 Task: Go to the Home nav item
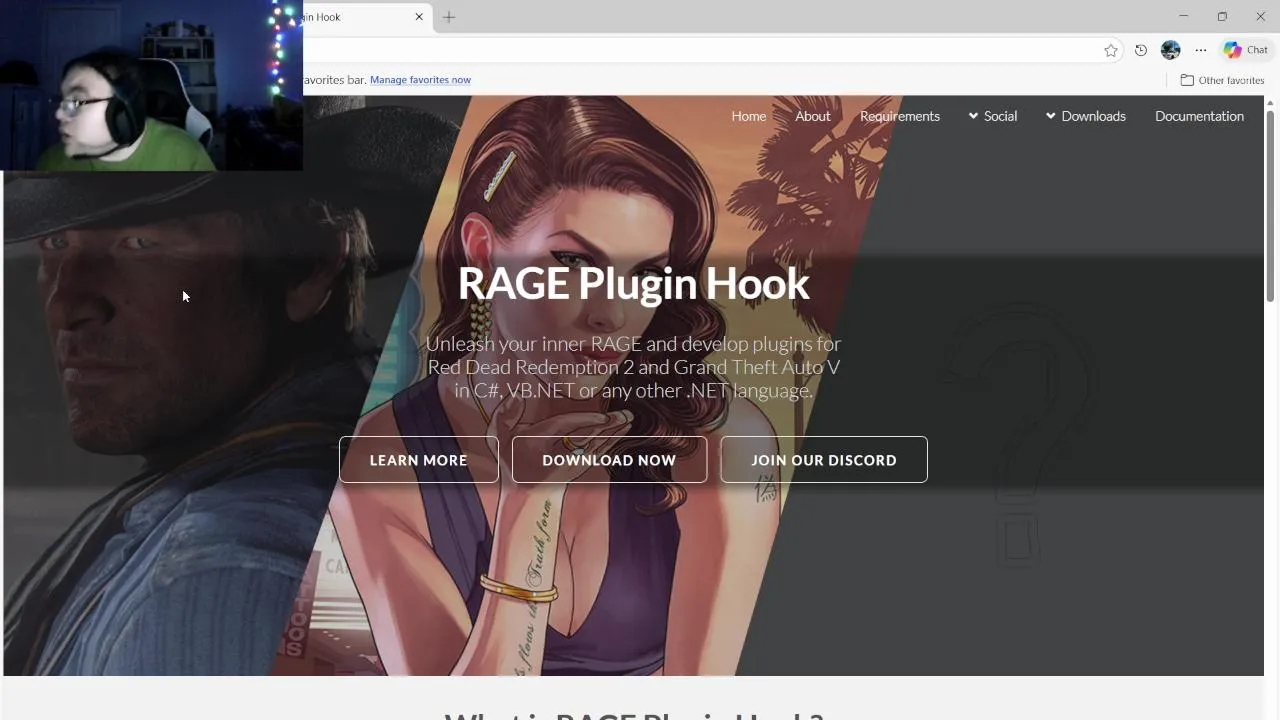[749, 116]
